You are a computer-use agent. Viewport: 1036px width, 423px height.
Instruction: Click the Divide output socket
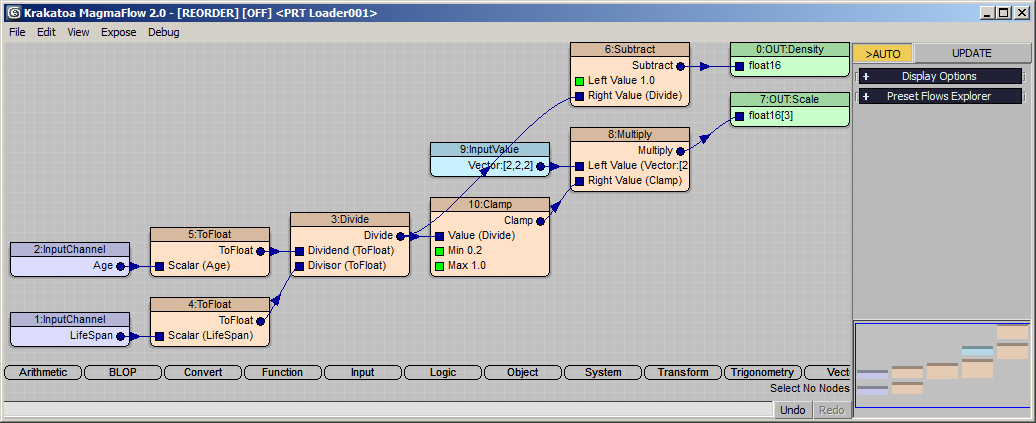pos(400,236)
